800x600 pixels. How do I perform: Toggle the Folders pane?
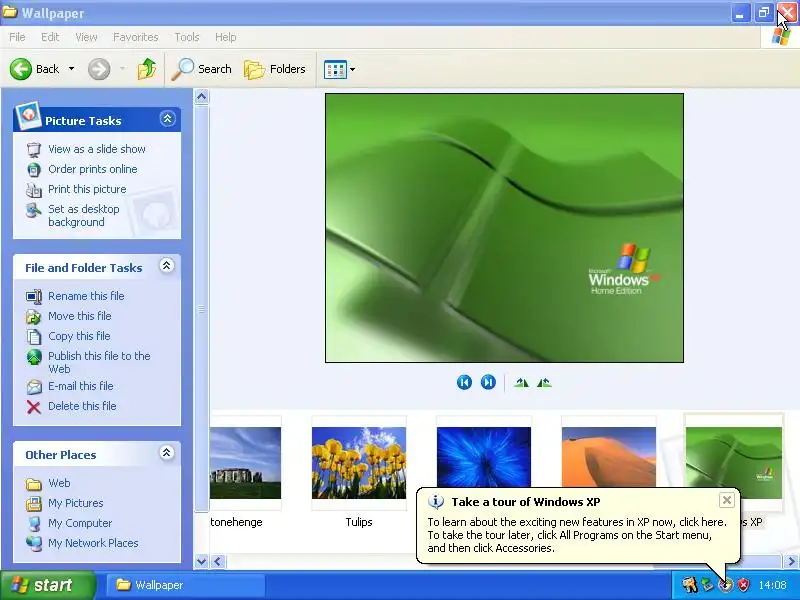coord(275,69)
